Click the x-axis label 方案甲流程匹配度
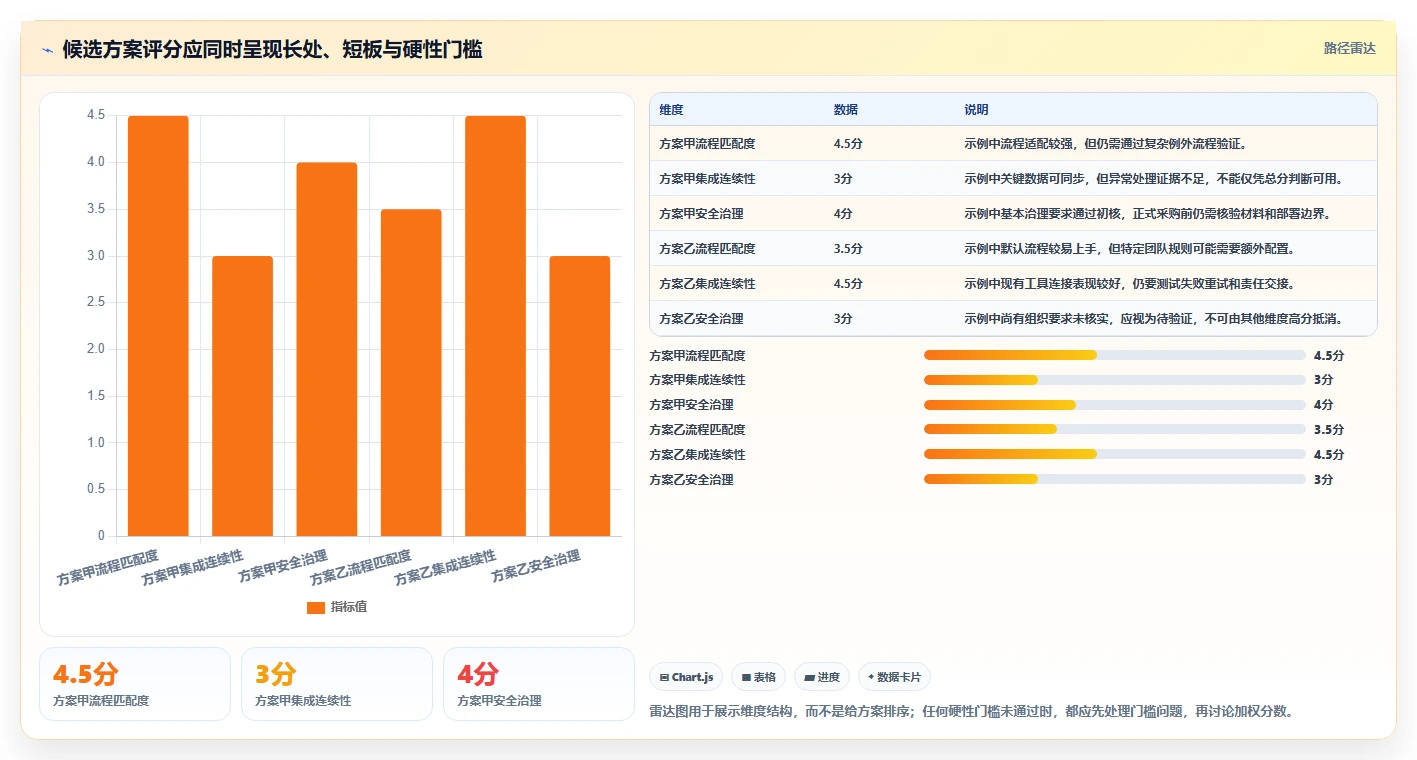1417x760 pixels. coord(108,566)
